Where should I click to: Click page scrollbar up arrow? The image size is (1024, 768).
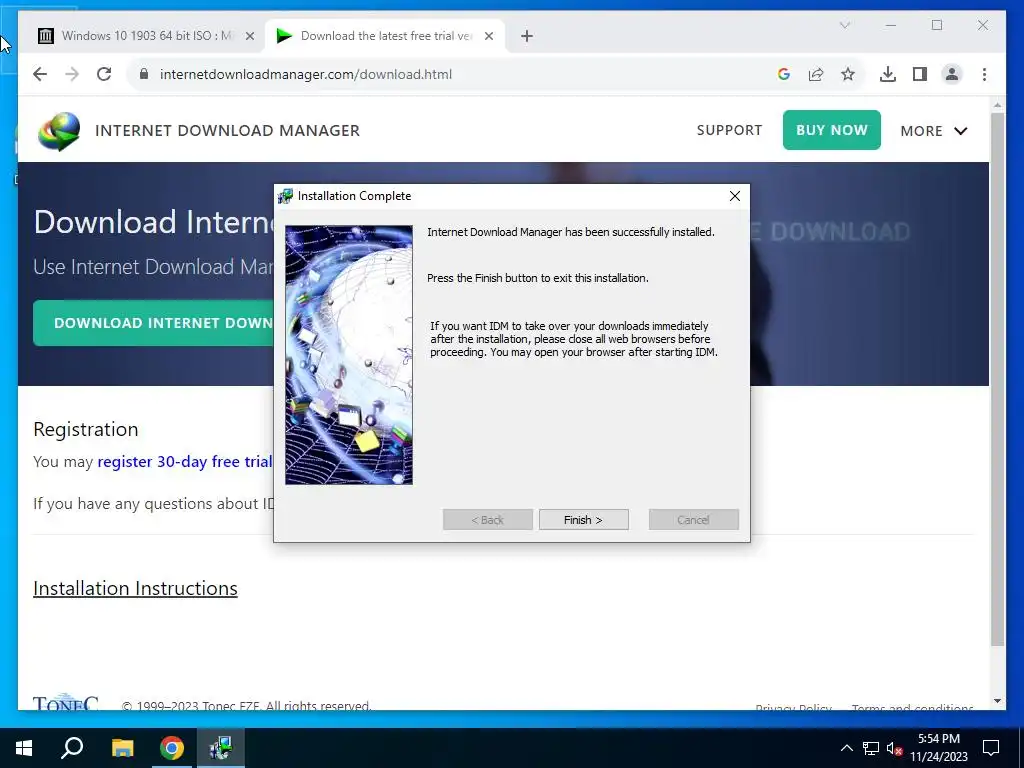pyautogui.click(x=997, y=104)
